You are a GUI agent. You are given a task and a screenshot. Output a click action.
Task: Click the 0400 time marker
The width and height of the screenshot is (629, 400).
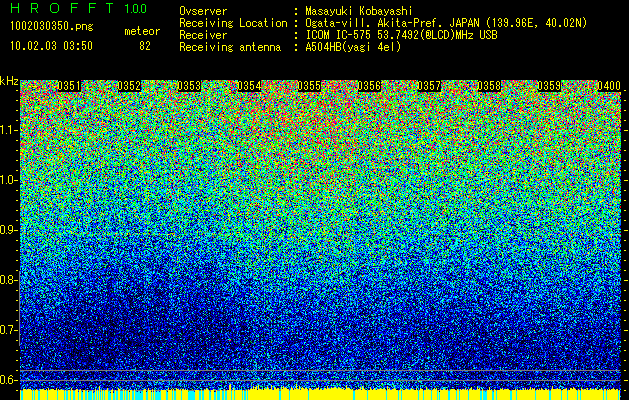pos(609,86)
